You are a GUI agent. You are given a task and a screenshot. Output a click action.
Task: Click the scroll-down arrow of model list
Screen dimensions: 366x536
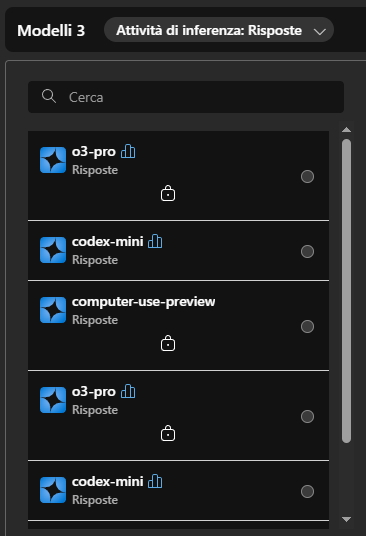346,519
